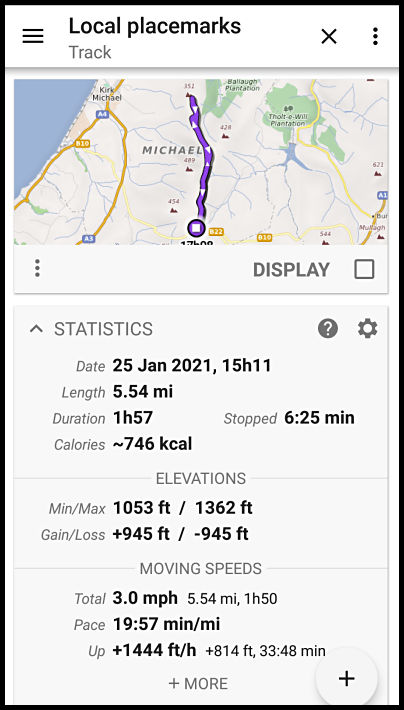Open the hamburger navigation menu

[33, 36]
